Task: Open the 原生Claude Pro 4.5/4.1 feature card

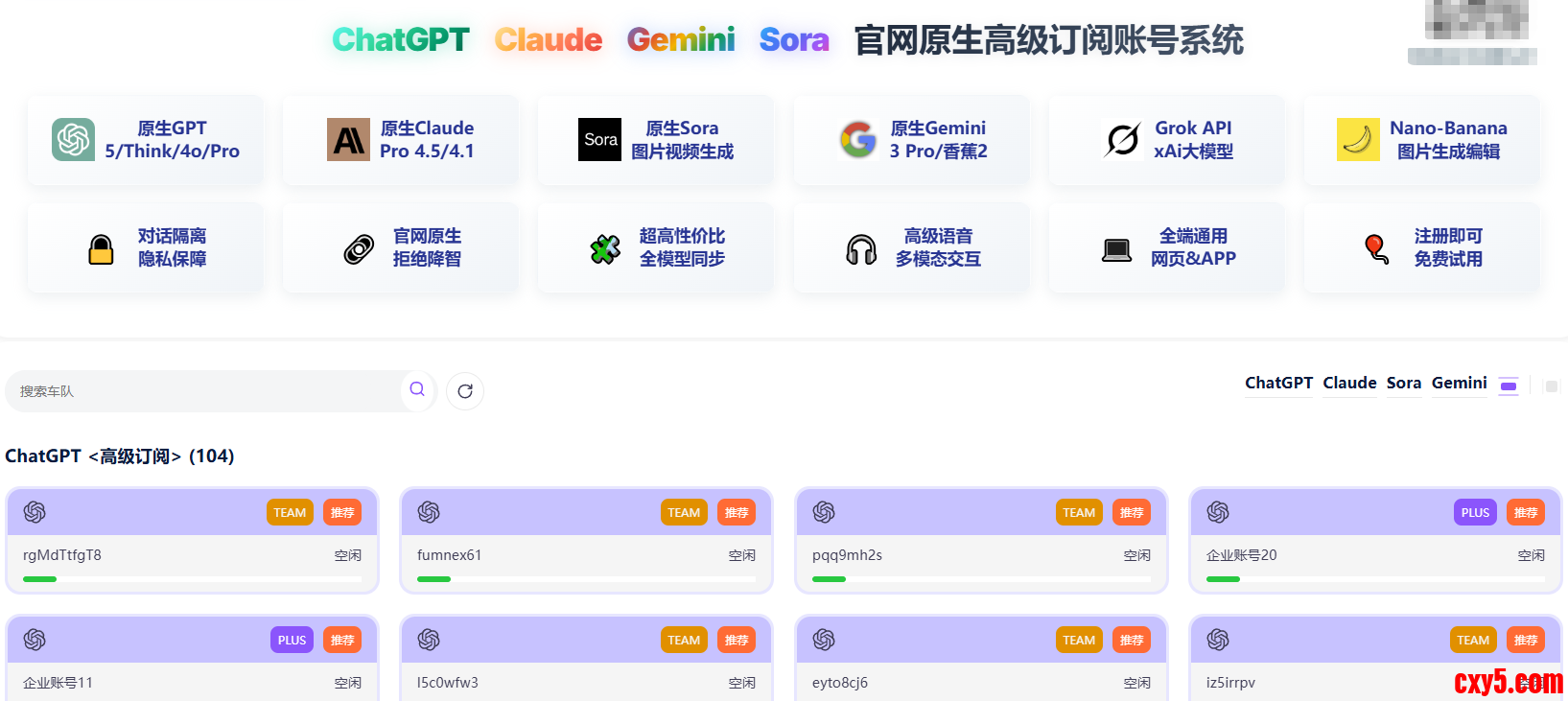Action: [x=400, y=140]
